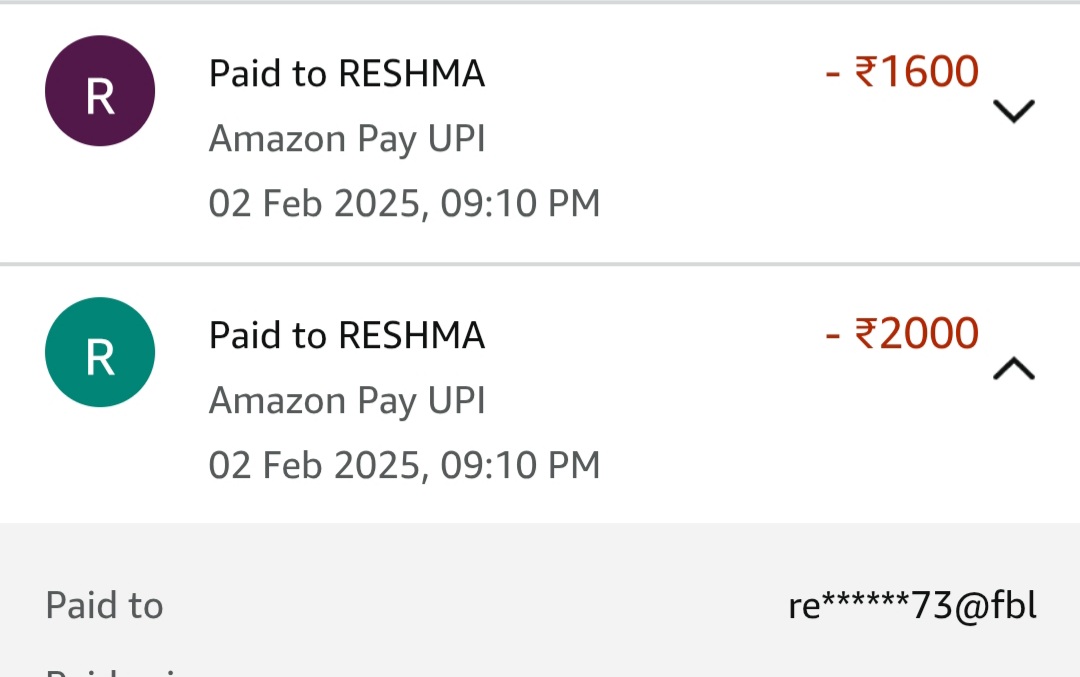Click the Paid to label in details

point(104,605)
